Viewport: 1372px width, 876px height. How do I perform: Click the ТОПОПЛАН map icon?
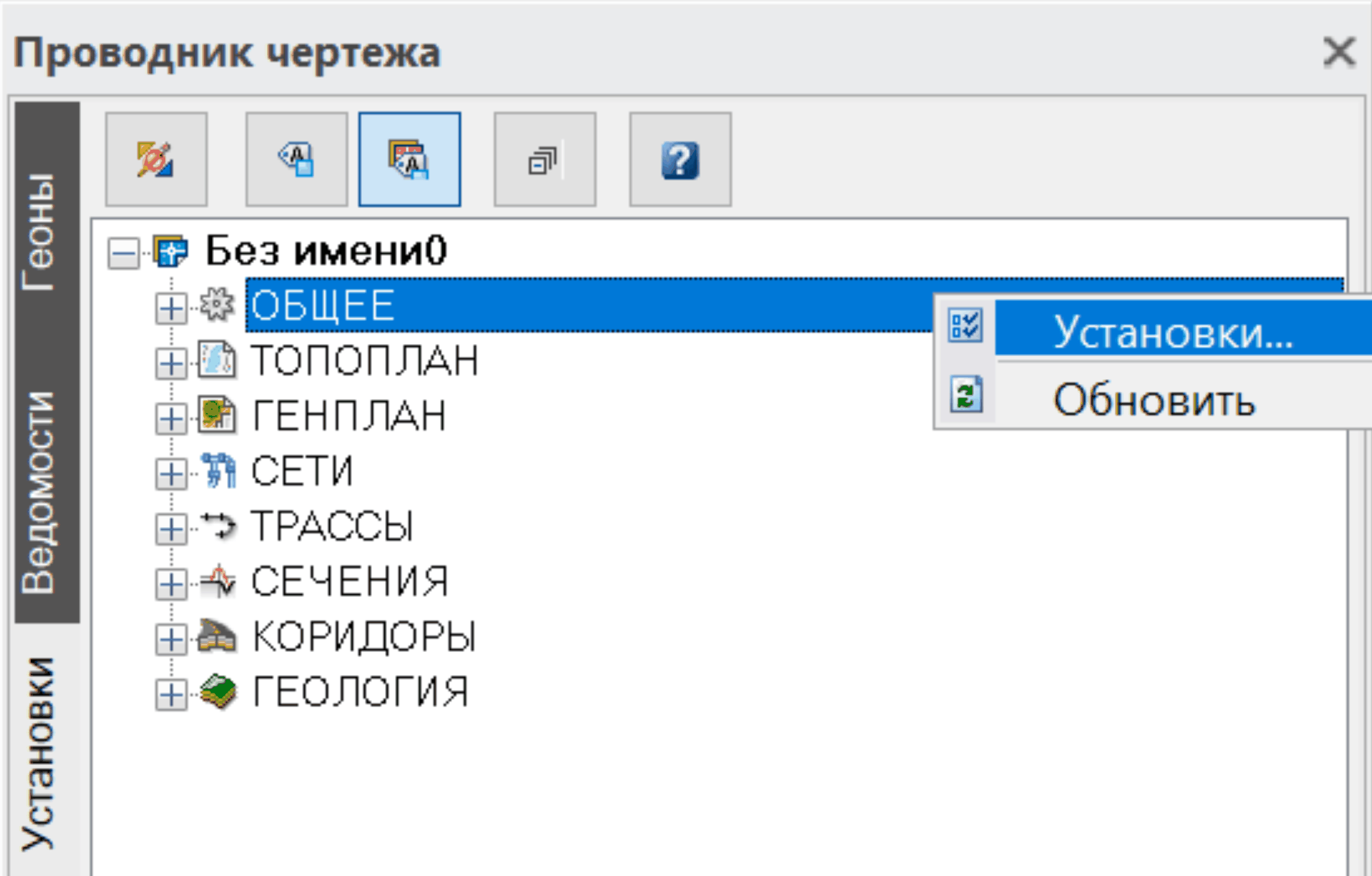pyautogui.click(x=216, y=360)
